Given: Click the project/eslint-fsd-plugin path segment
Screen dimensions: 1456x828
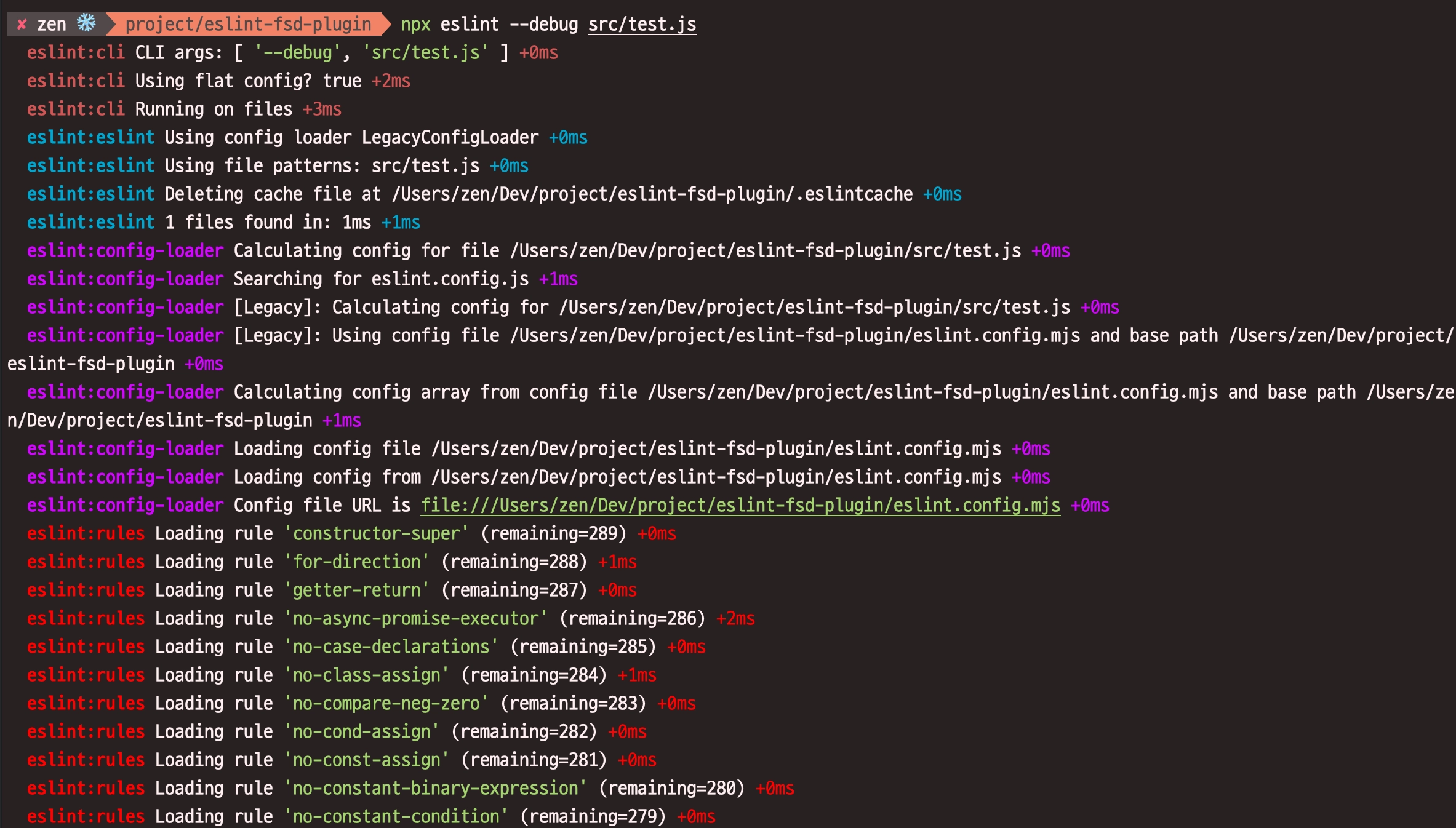Looking at the screenshot, I should pyautogui.click(x=248, y=25).
